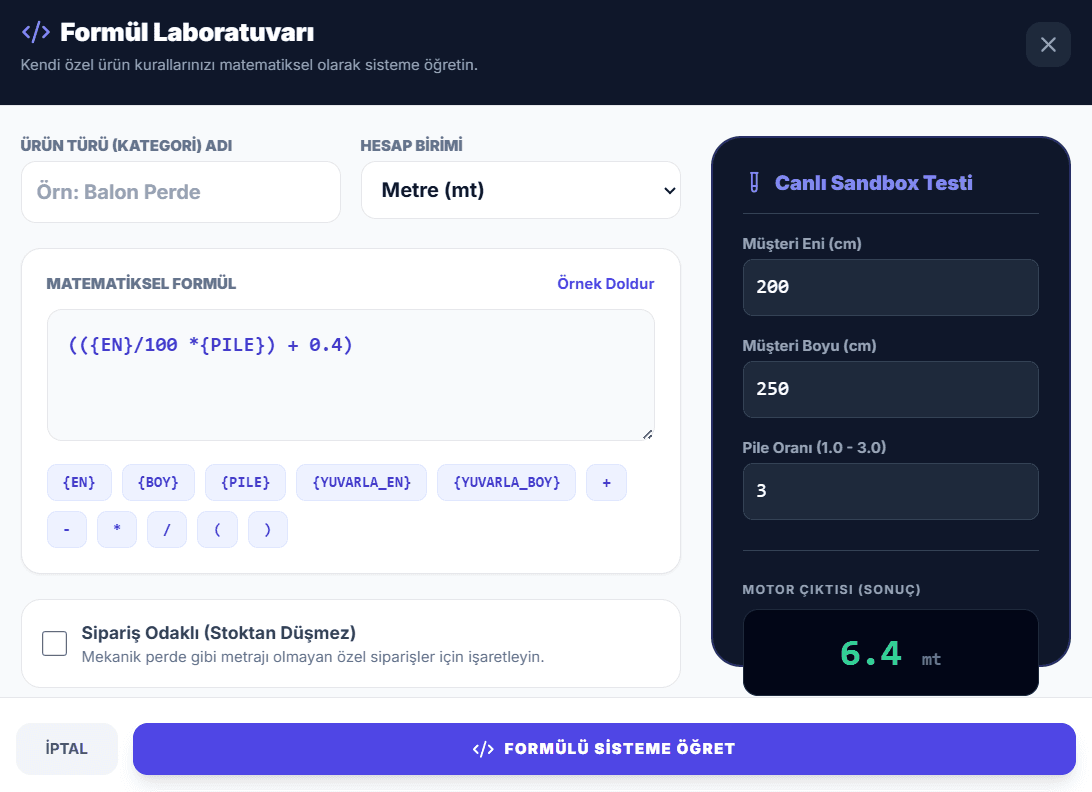Insert the {EN} variable chip
This screenshot has height=792, width=1092.
(x=79, y=482)
